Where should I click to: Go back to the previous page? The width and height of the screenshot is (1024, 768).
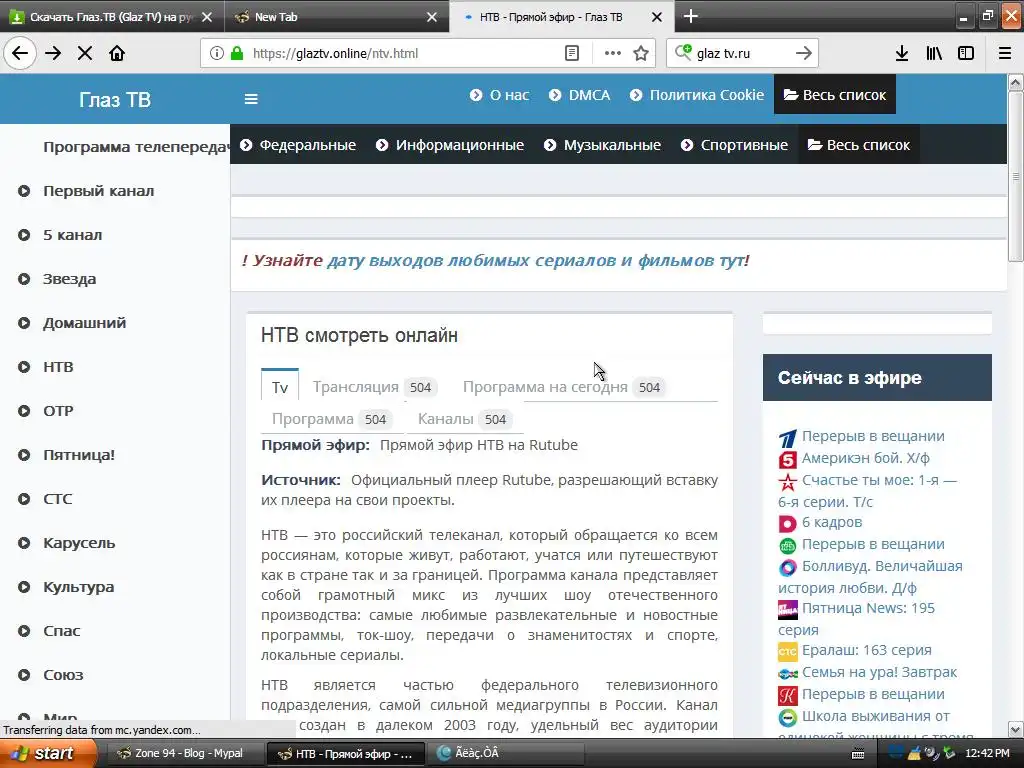[20, 53]
